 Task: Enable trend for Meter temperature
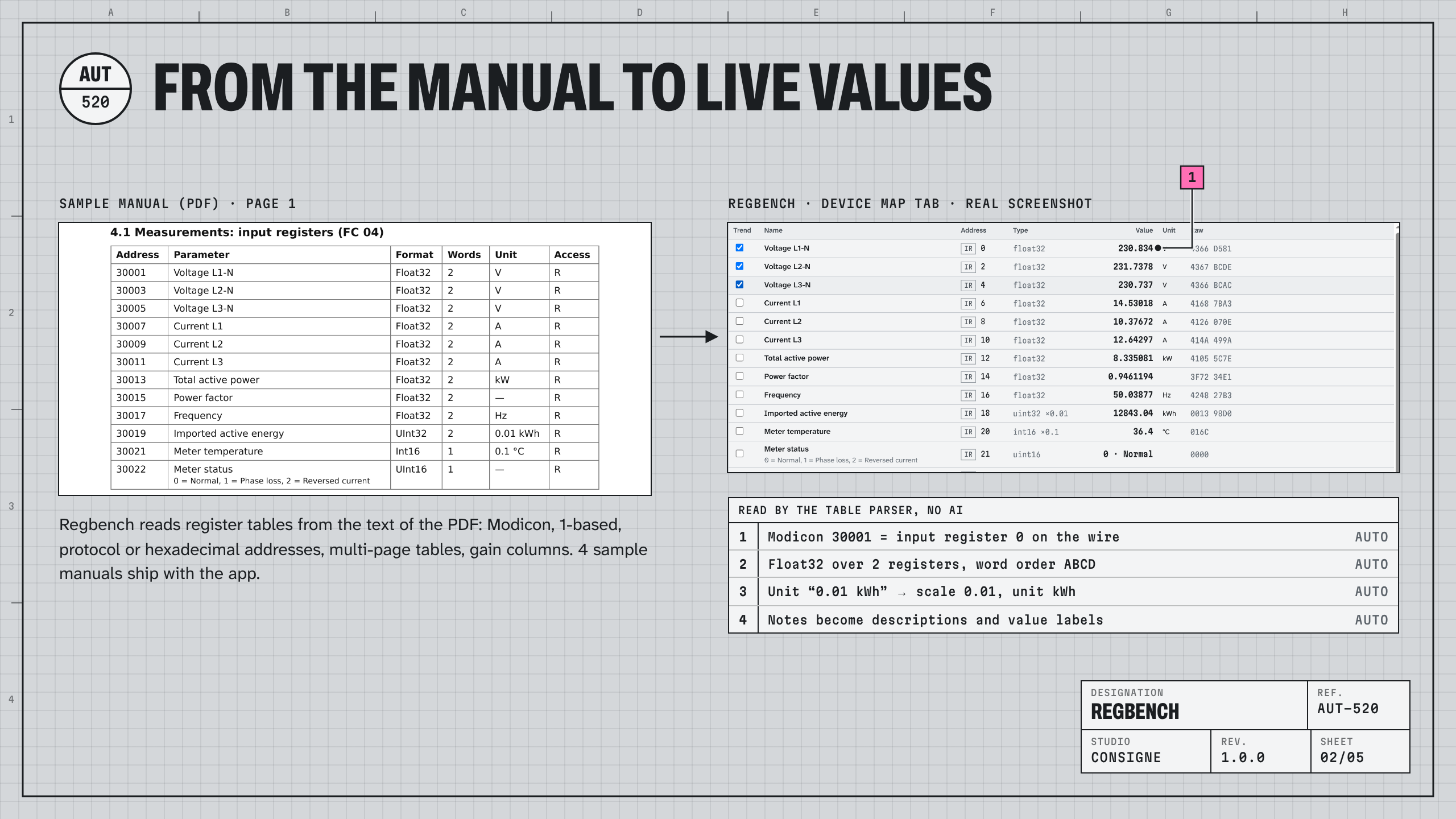click(x=739, y=431)
